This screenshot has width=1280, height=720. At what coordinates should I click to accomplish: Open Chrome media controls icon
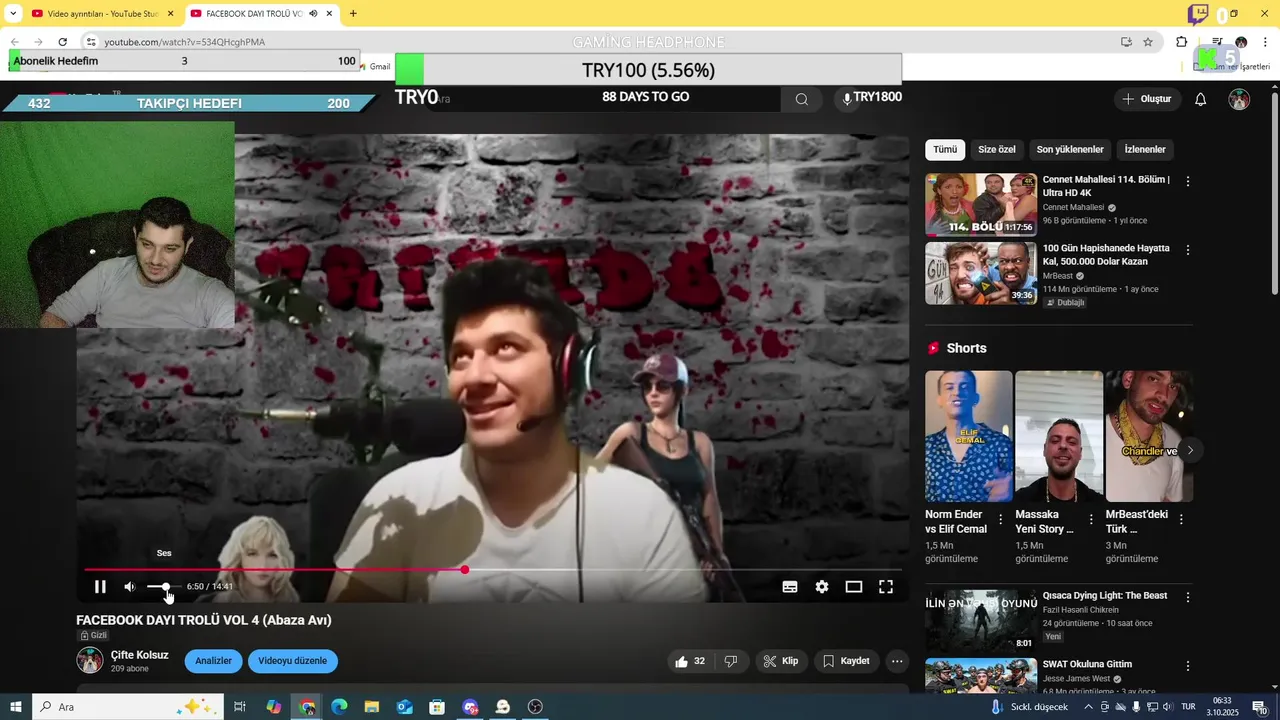(1217, 42)
